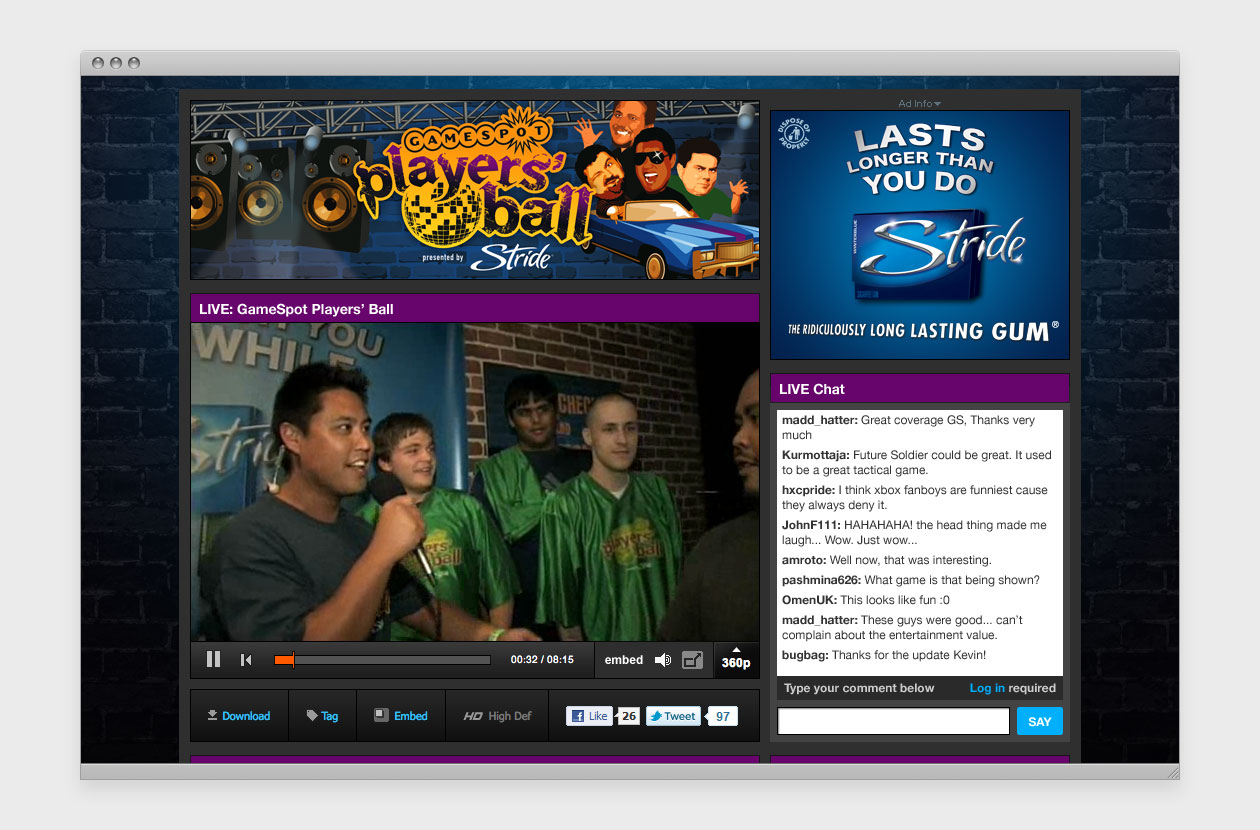Click the Tweet button
Image resolution: width=1260 pixels, height=830 pixels.
(x=673, y=716)
